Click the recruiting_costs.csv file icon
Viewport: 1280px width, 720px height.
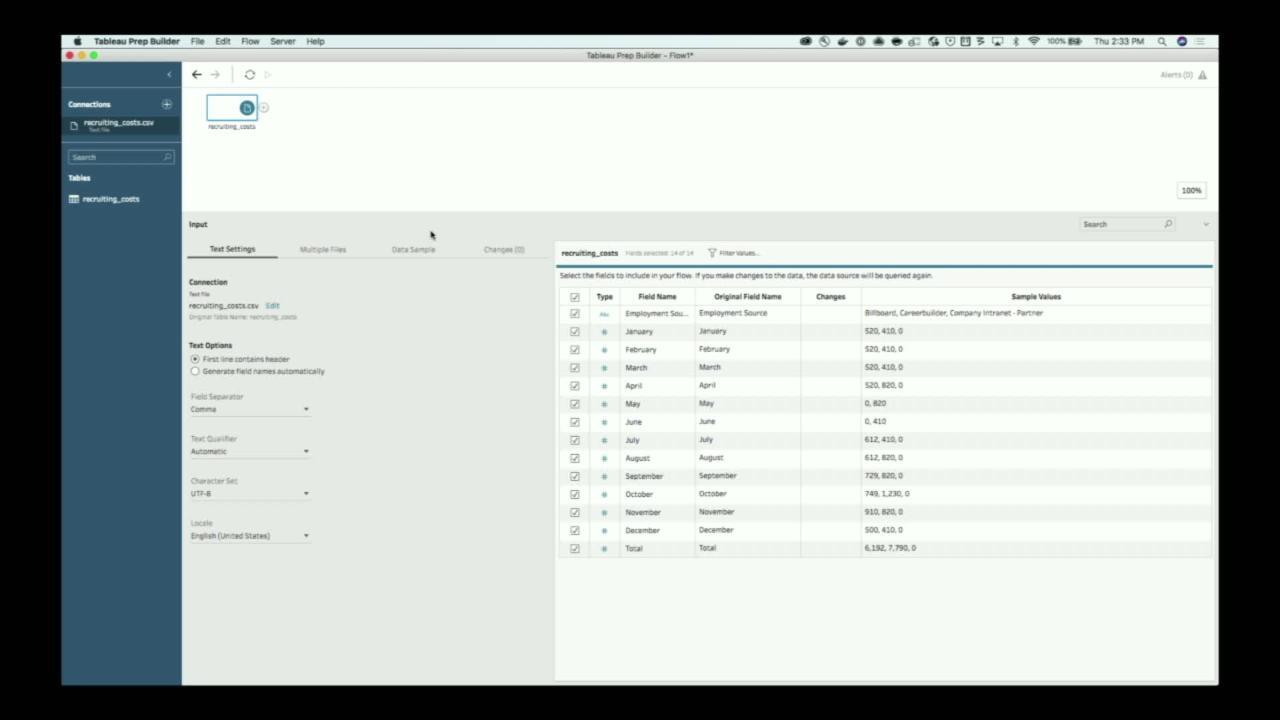click(74, 125)
